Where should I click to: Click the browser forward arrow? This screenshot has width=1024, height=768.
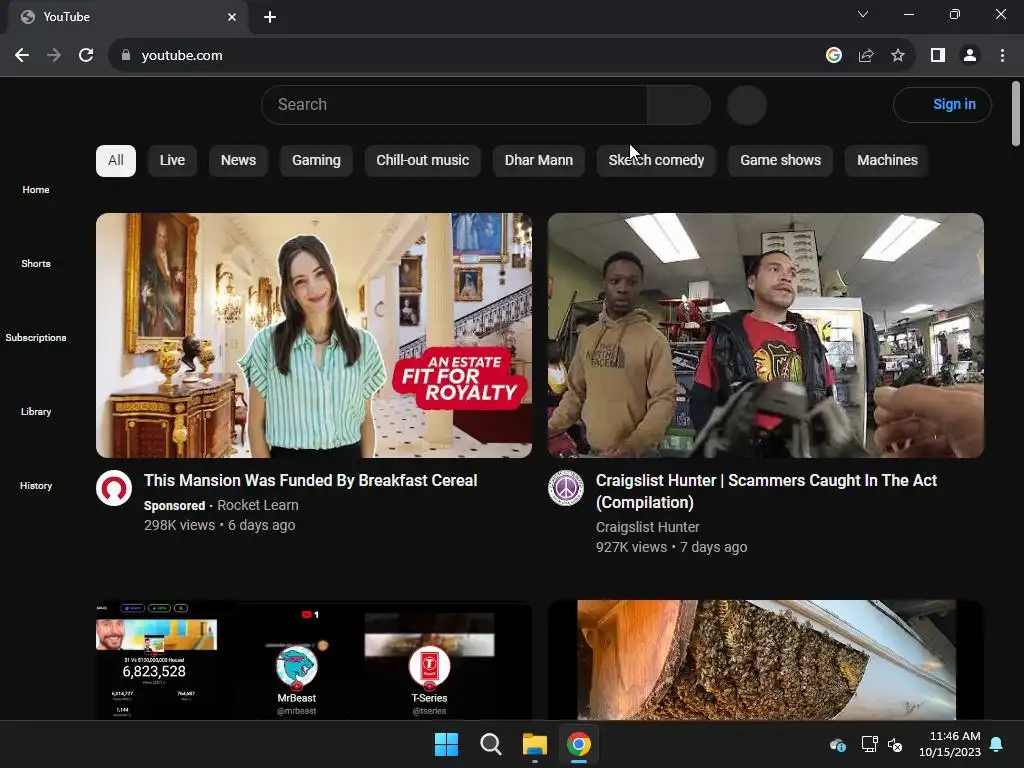point(54,56)
